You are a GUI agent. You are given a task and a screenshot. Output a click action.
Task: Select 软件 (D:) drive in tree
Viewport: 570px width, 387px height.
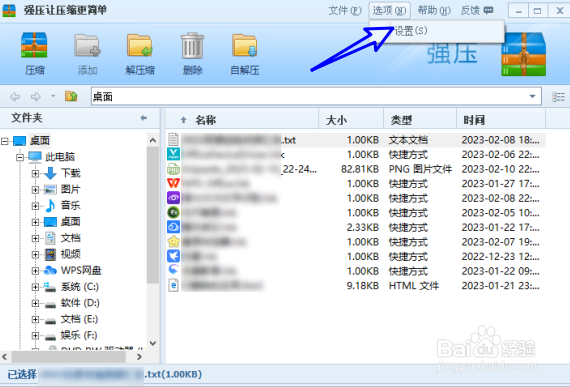pyautogui.click(x=80, y=303)
